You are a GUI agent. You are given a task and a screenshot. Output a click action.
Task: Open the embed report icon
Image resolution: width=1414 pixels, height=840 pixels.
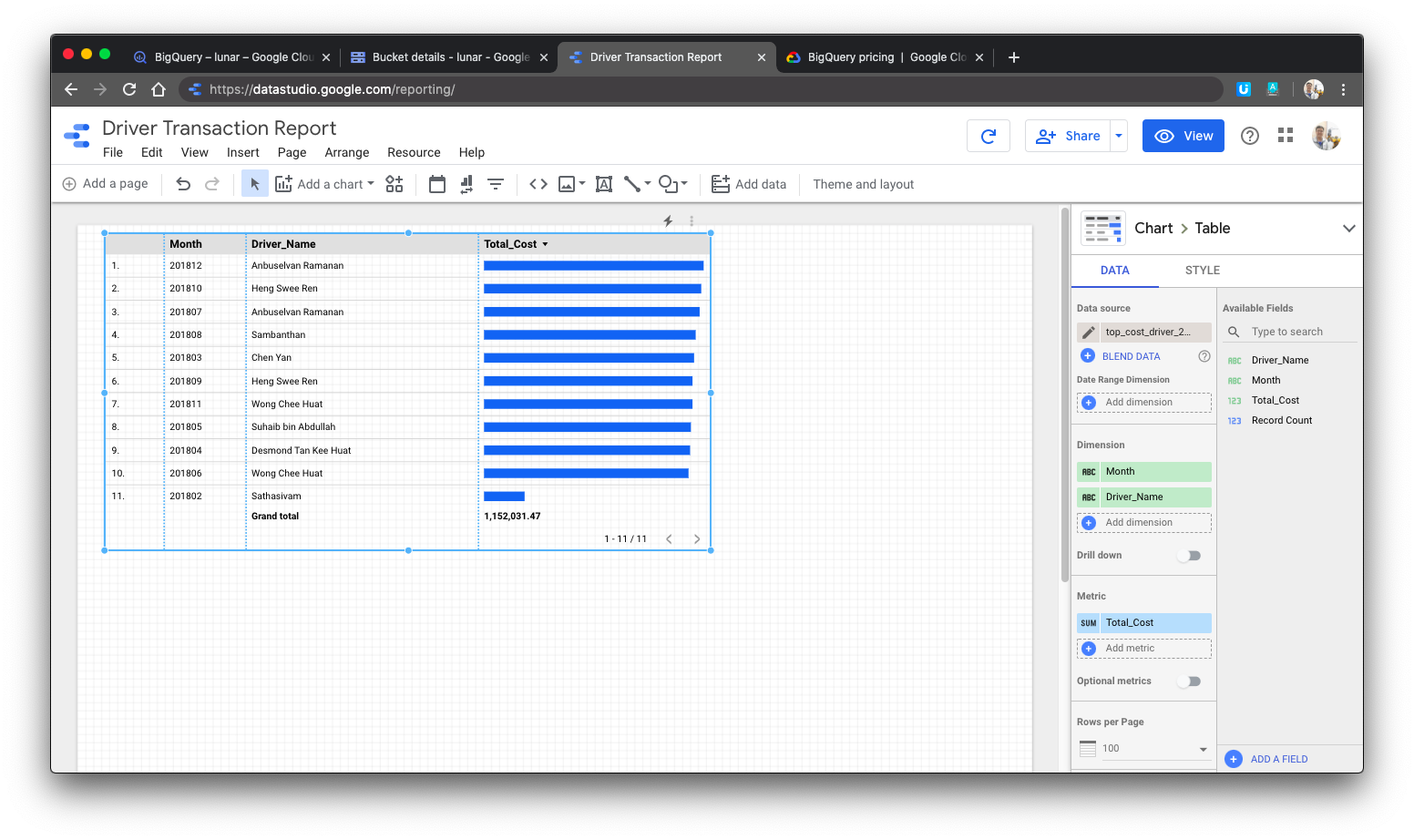(538, 183)
